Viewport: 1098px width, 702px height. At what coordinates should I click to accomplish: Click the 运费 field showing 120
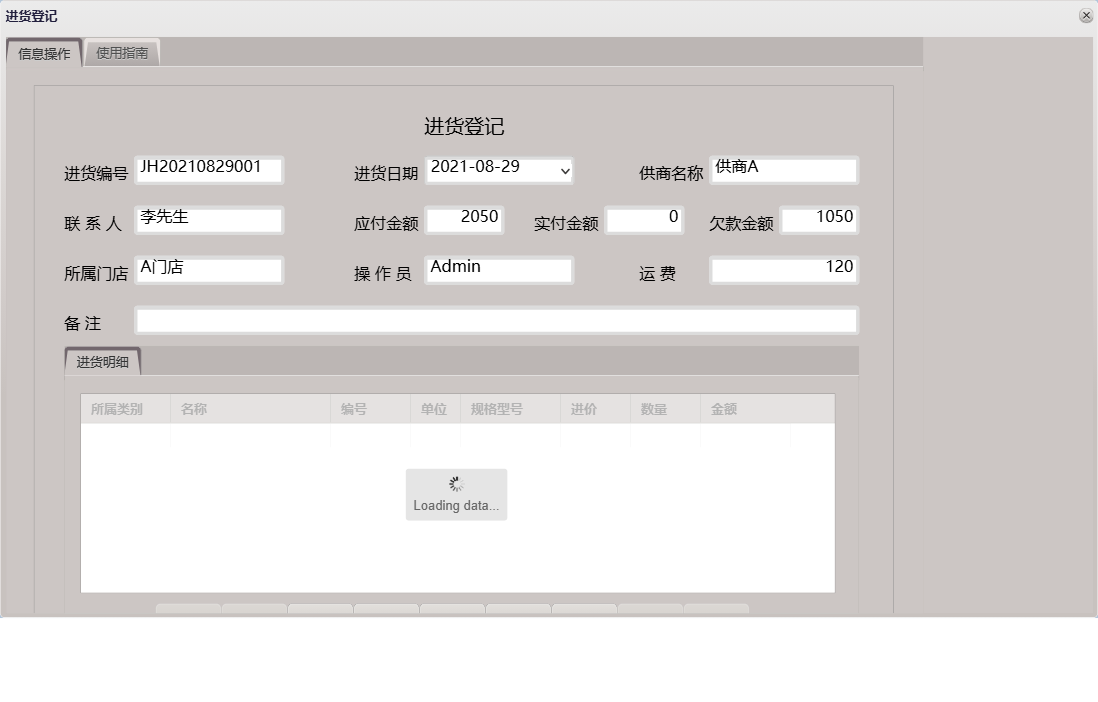[783, 268]
